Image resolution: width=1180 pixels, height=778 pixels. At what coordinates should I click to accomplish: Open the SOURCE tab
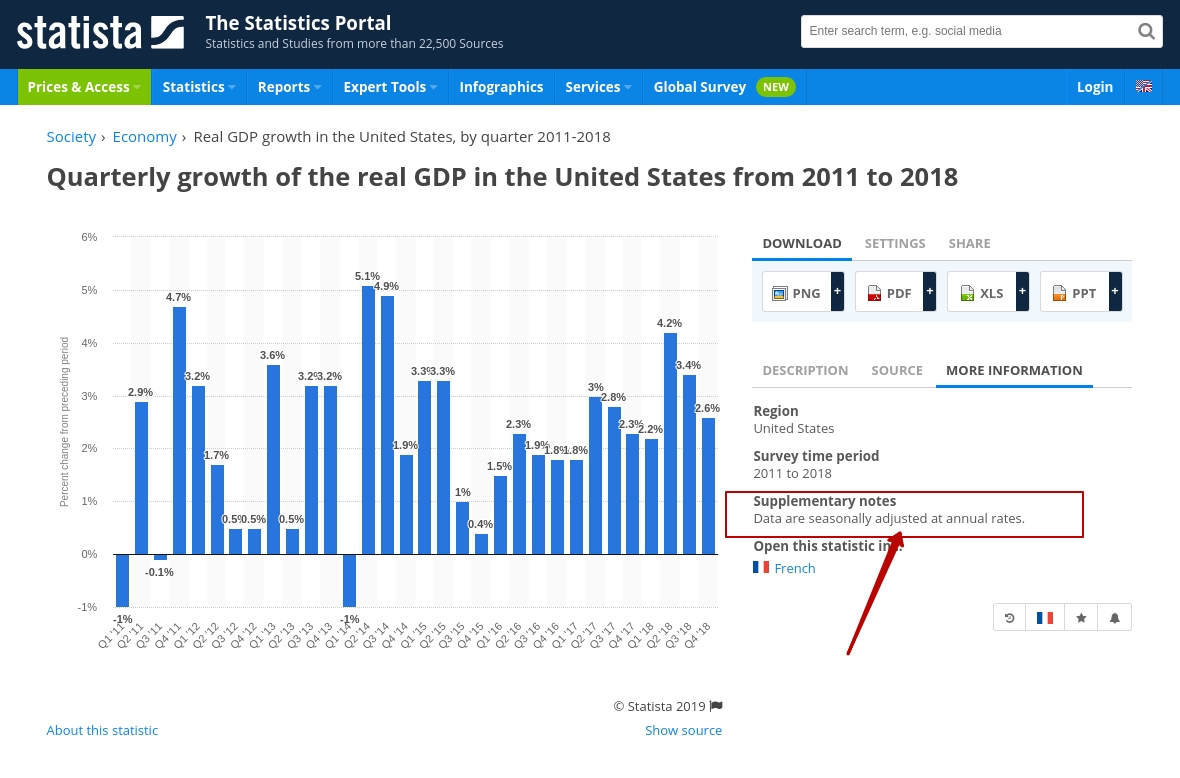click(x=897, y=370)
